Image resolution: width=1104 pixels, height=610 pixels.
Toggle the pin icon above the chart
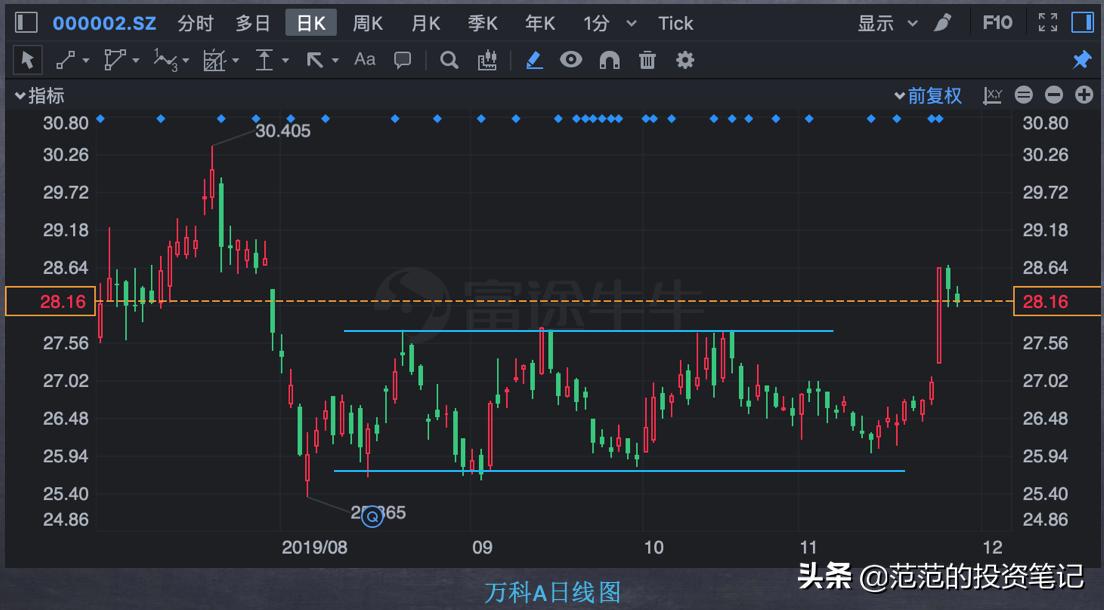pos(1082,60)
